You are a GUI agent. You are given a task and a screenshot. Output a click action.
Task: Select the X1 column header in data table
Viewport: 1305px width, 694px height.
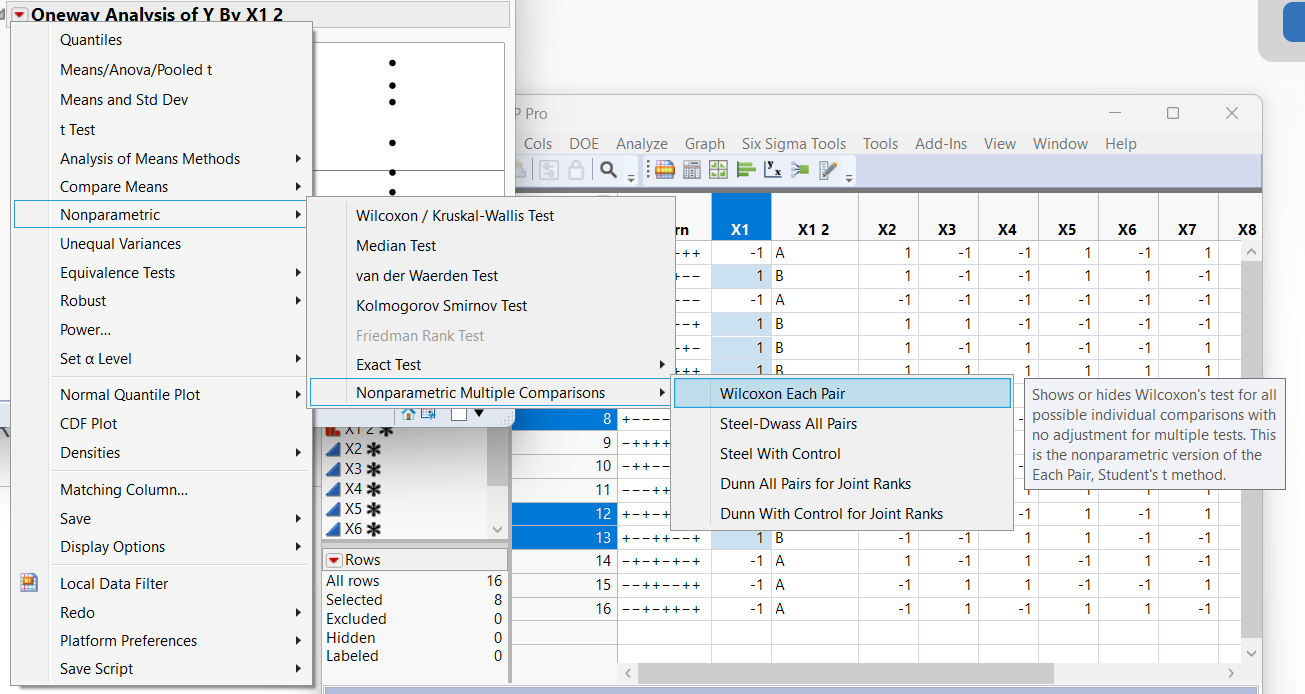[741, 217]
